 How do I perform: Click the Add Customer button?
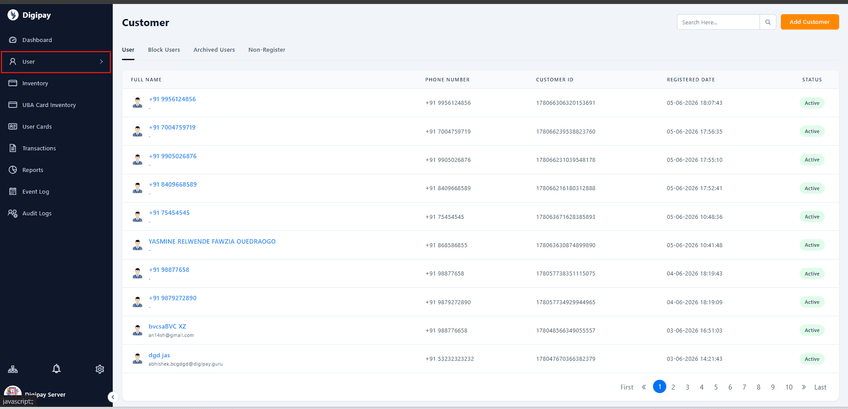coord(810,22)
